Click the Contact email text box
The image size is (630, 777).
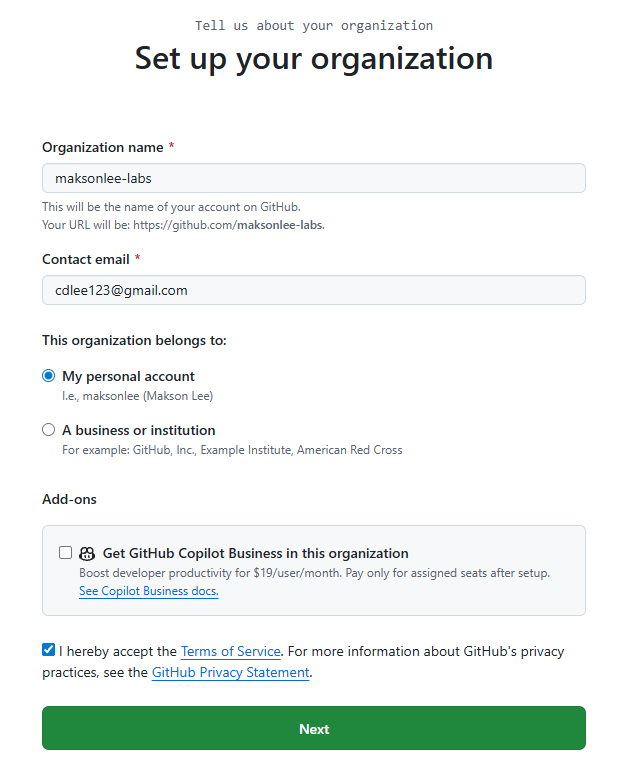313,290
